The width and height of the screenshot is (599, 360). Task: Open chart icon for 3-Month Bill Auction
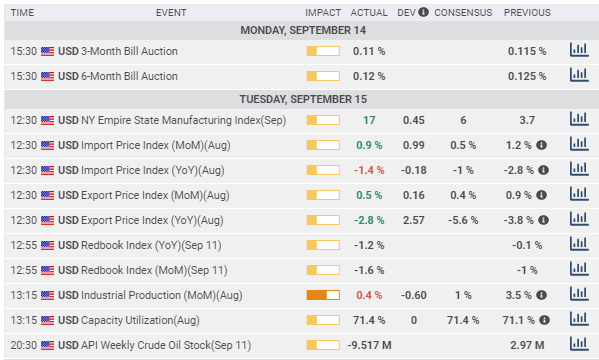pos(579,50)
